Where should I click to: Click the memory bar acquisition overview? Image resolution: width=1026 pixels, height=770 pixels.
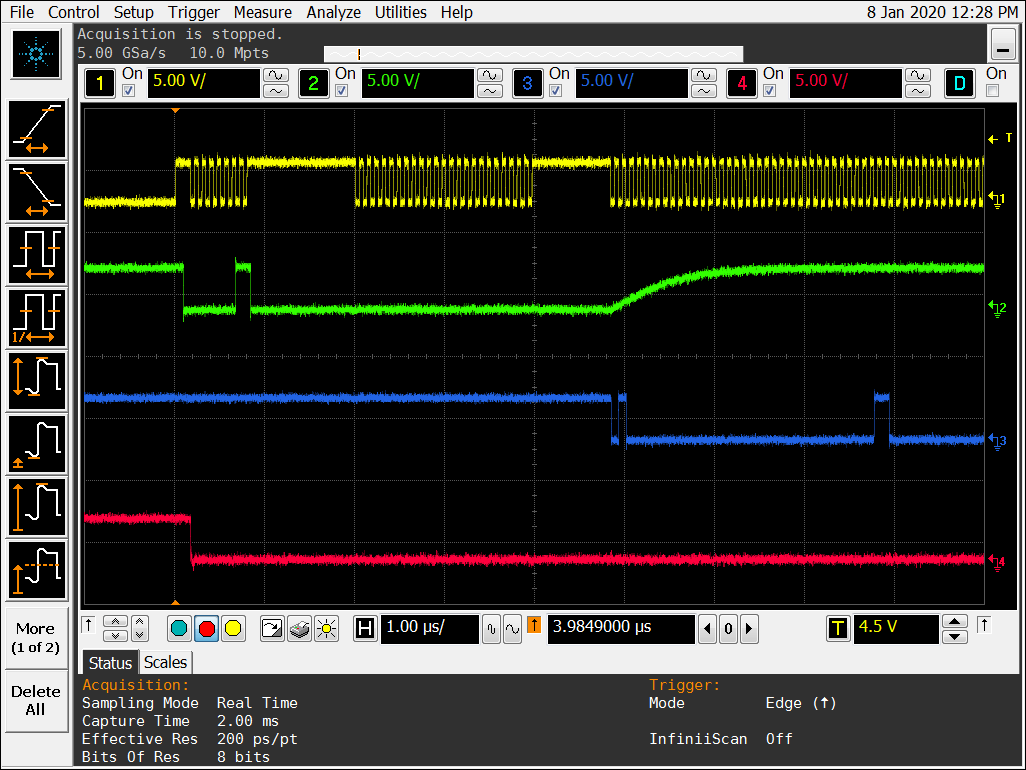533,54
